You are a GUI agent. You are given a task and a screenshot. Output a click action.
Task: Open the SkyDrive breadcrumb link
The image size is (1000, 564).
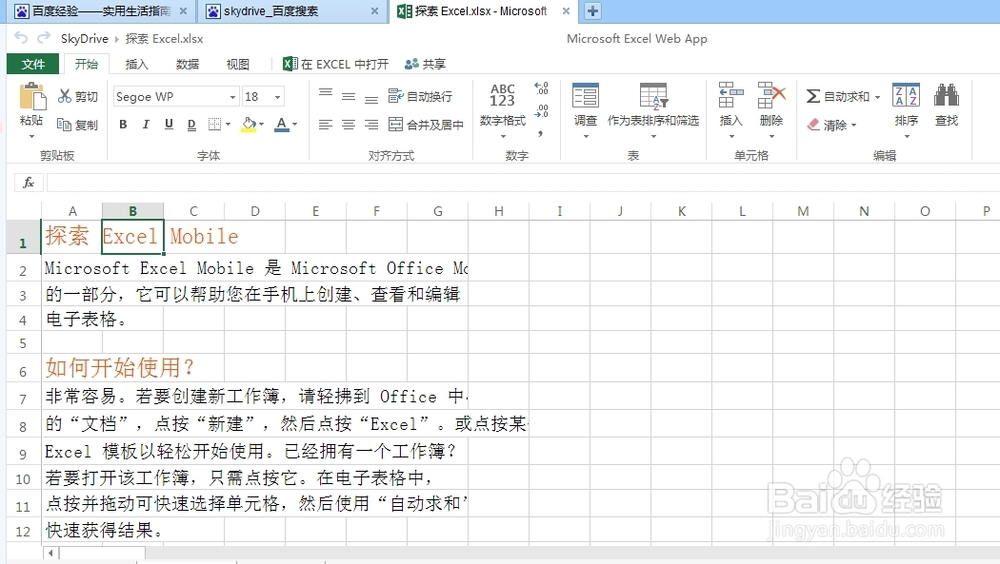click(84, 38)
